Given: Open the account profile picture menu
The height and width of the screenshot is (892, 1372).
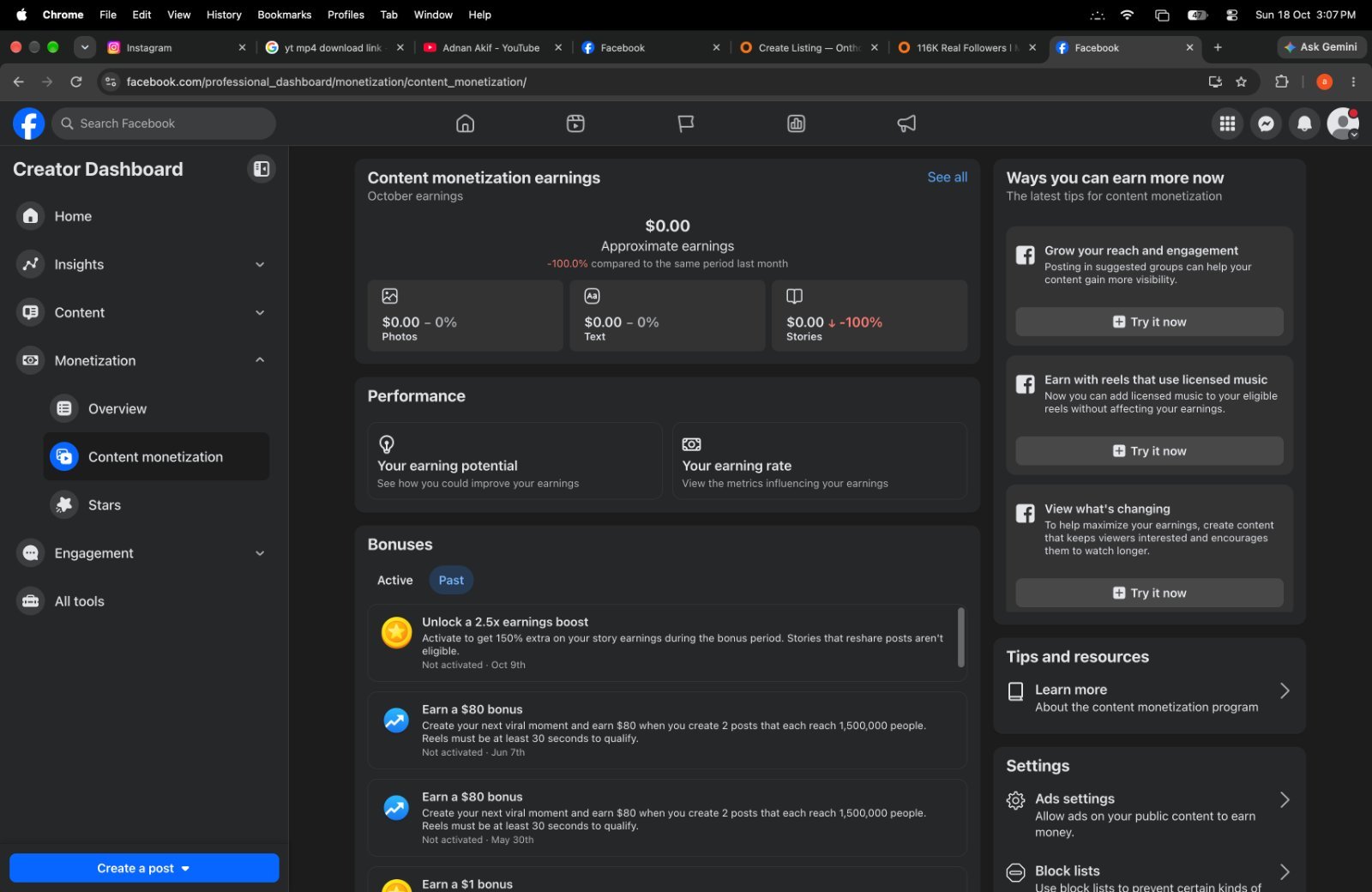Looking at the screenshot, I should pos(1343,124).
